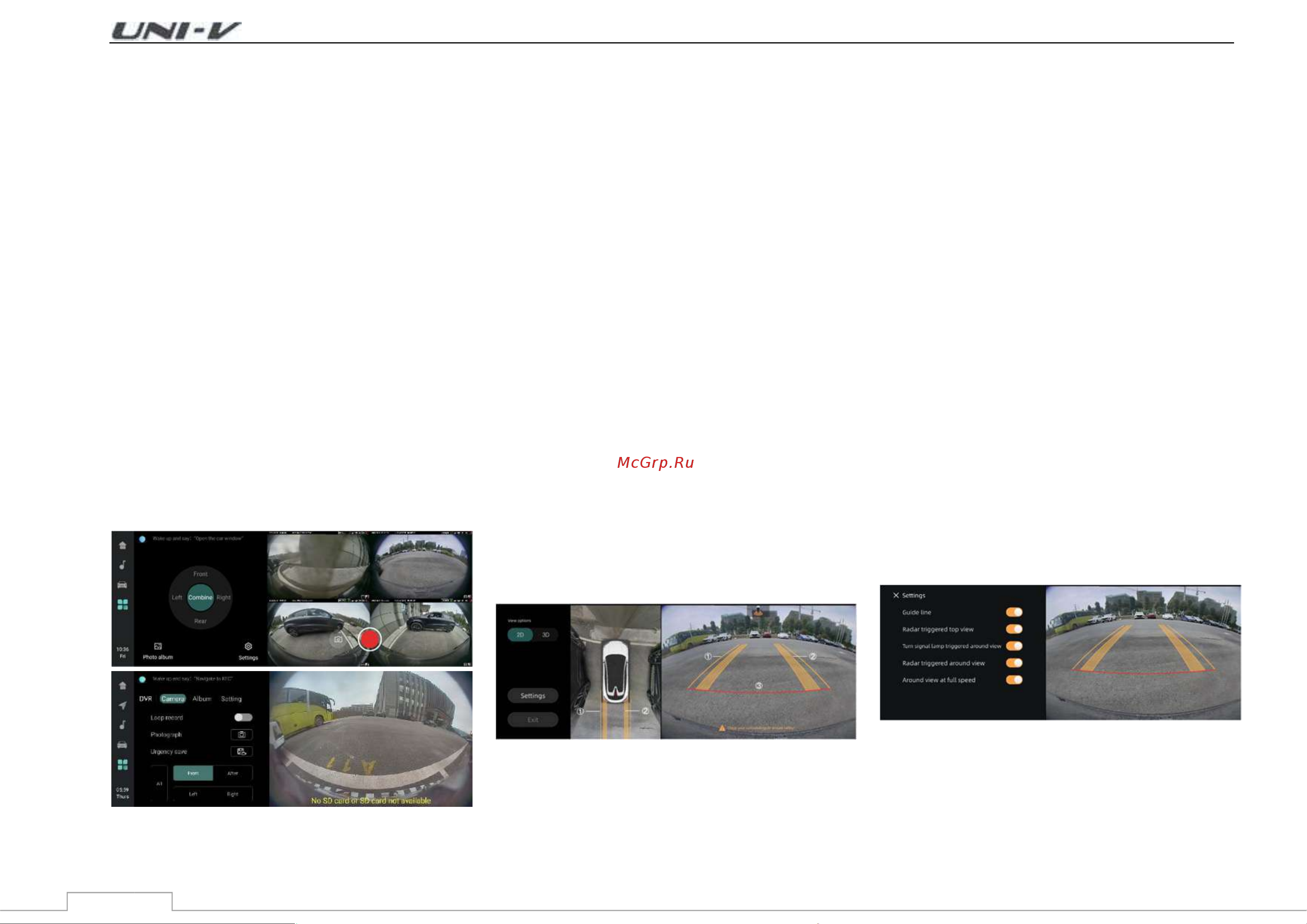Toggle the Around view at full speed switch
The image size is (1307, 924).
[x=1014, y=680]
